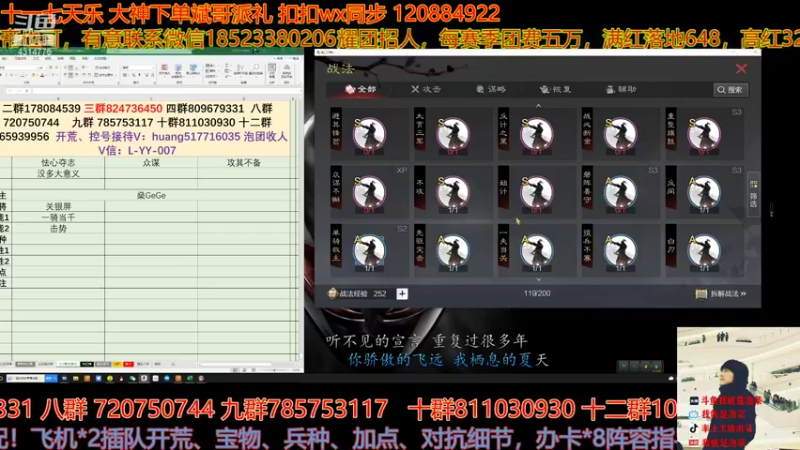Image resolution: width=800 pixels, height=450 pixels.
Task: Select the 一夫当关 tactic icon
Action: [537, 251]
